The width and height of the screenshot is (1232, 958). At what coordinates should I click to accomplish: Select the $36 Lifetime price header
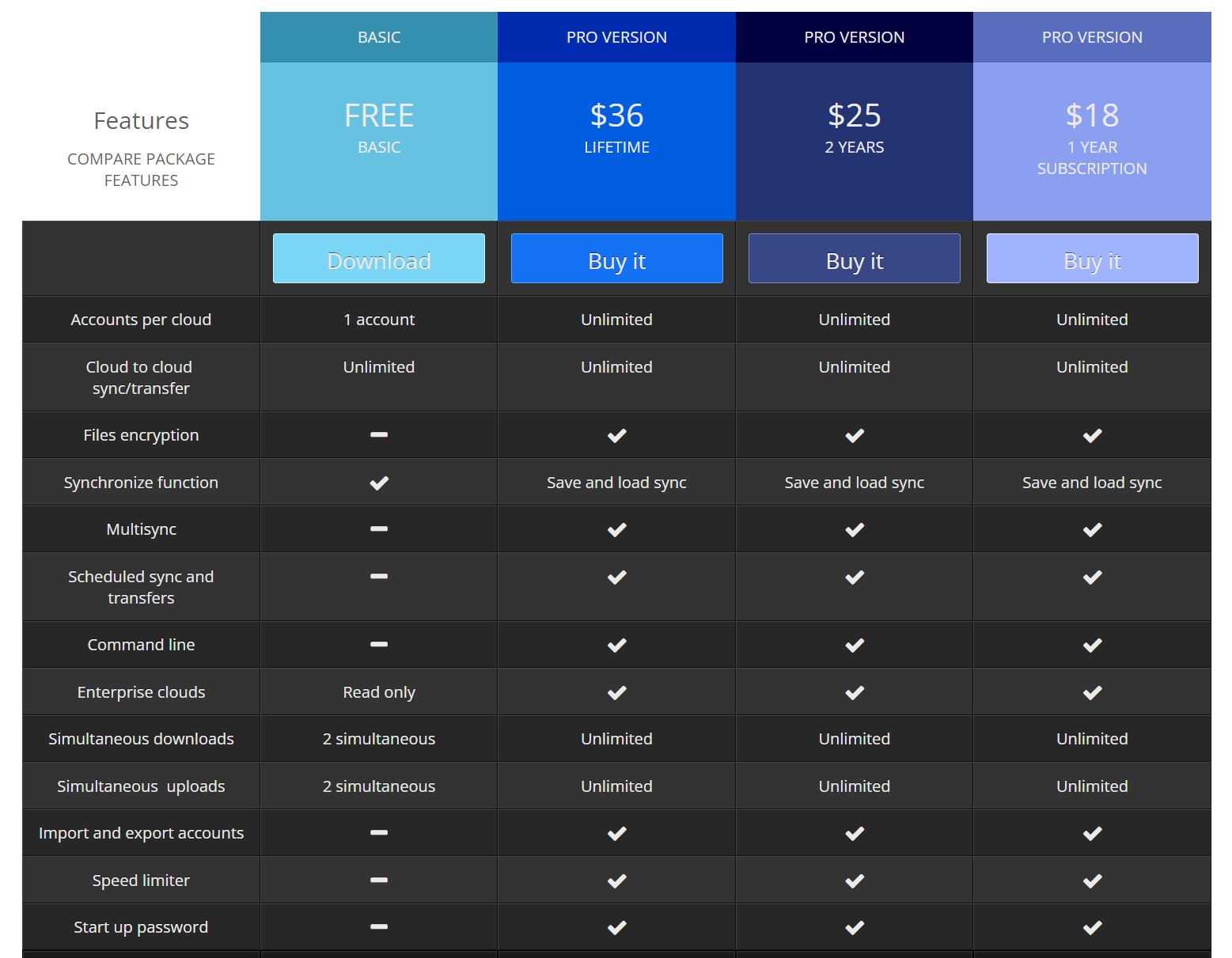pos(617,142)
